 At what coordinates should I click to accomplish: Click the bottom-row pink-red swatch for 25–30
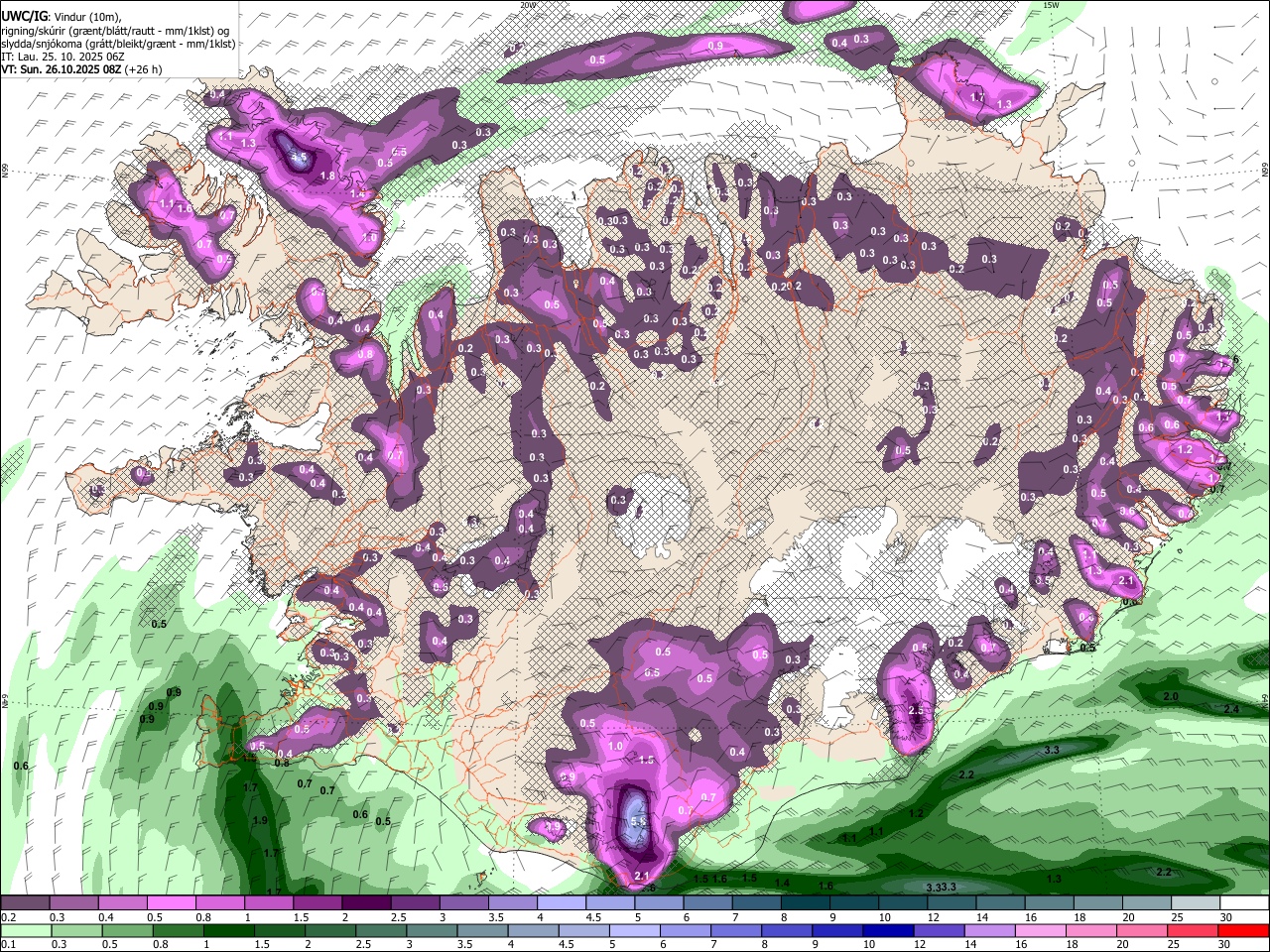(x=1194, y=930)
